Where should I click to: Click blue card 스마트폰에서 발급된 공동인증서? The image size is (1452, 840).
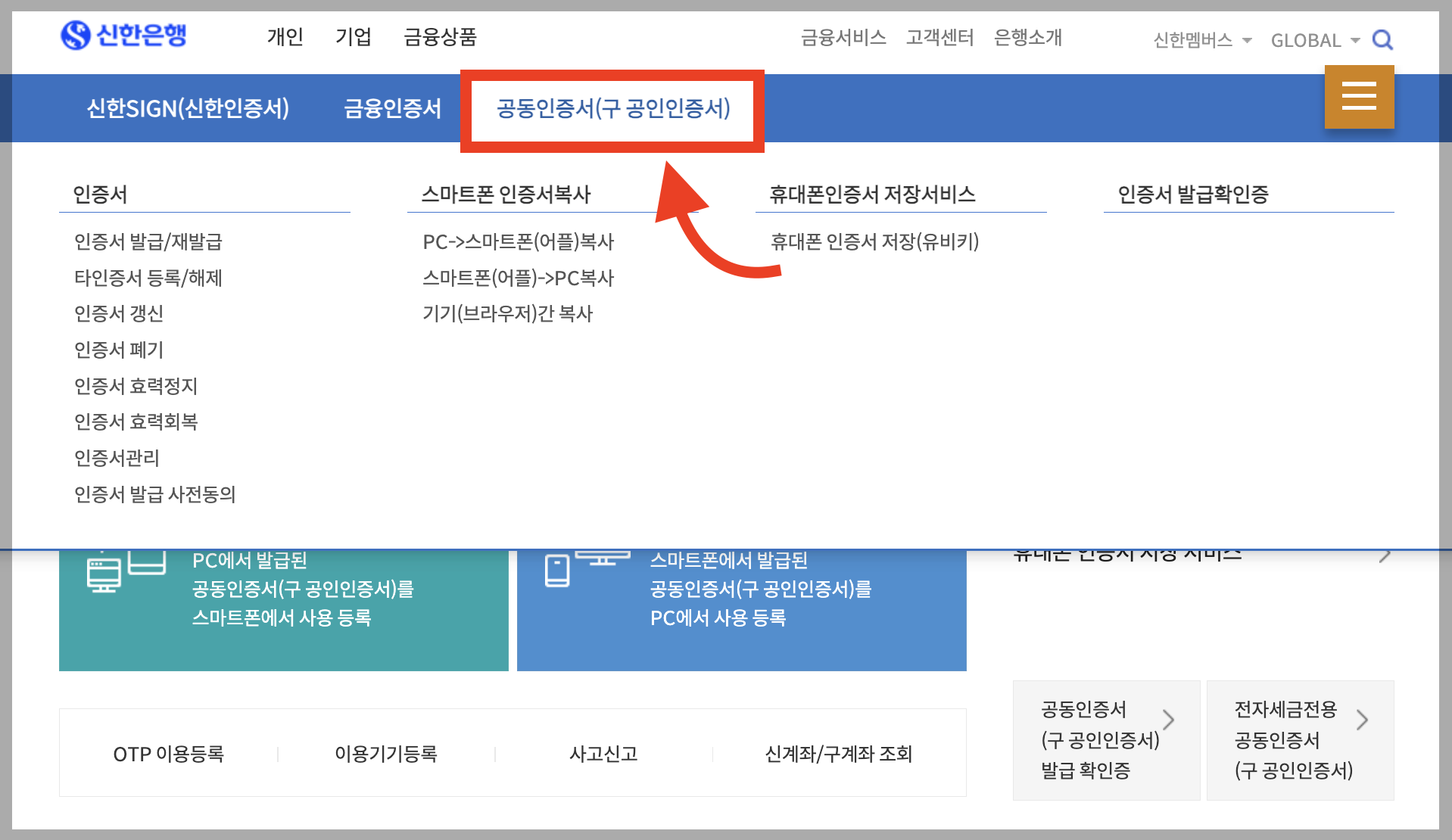(x=742, y=610)
